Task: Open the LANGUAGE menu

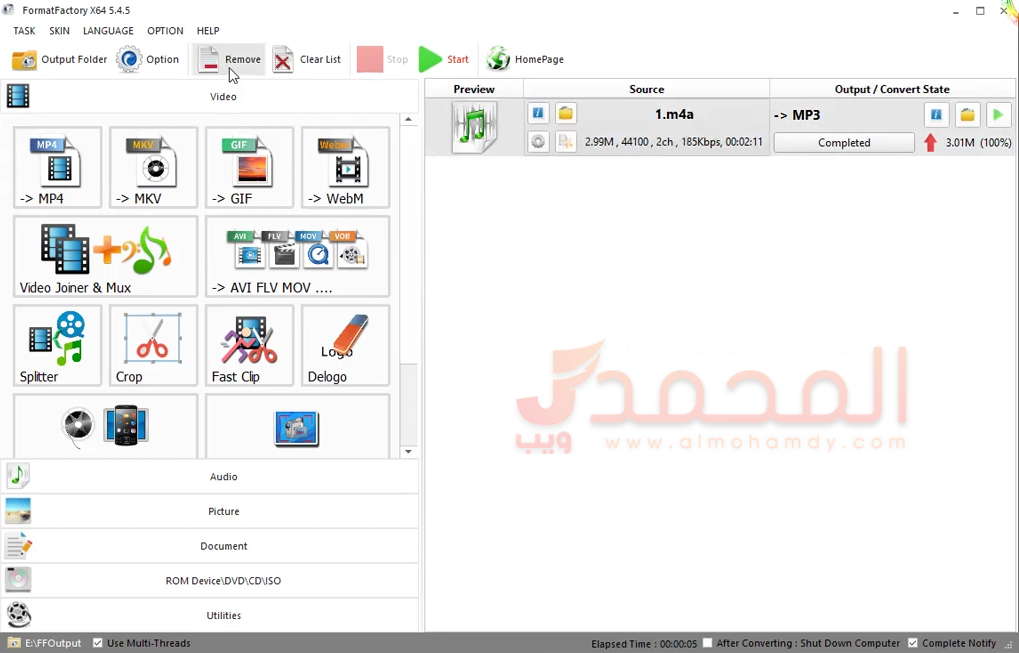Action: point(108,31)
